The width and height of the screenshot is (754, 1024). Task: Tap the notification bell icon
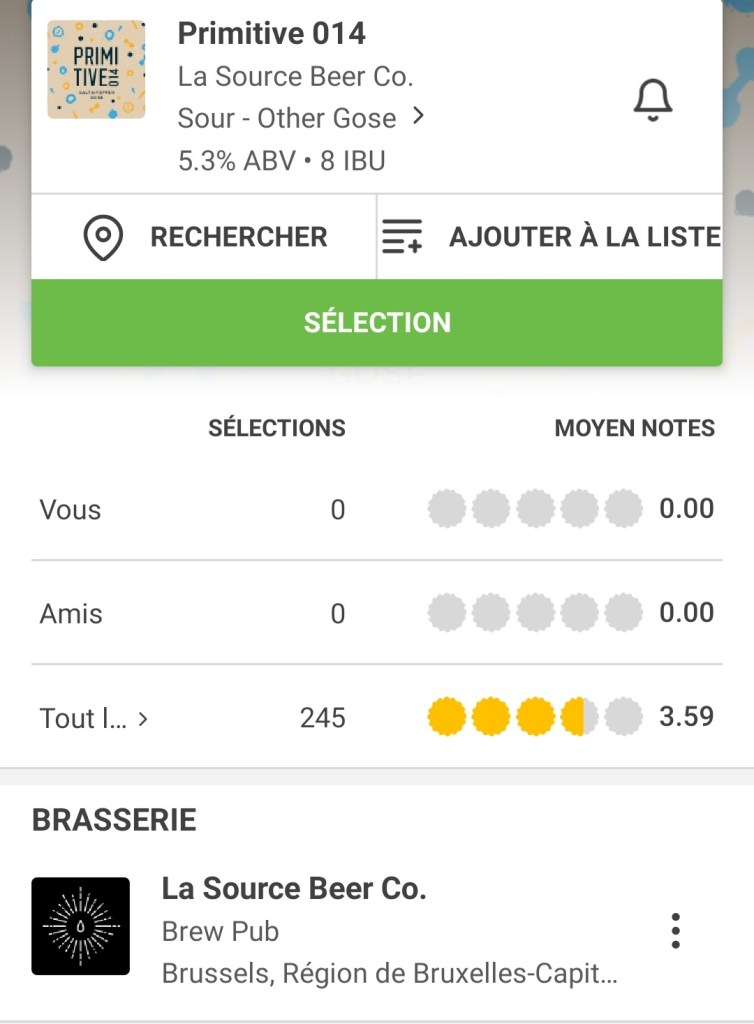coord(652,100)
